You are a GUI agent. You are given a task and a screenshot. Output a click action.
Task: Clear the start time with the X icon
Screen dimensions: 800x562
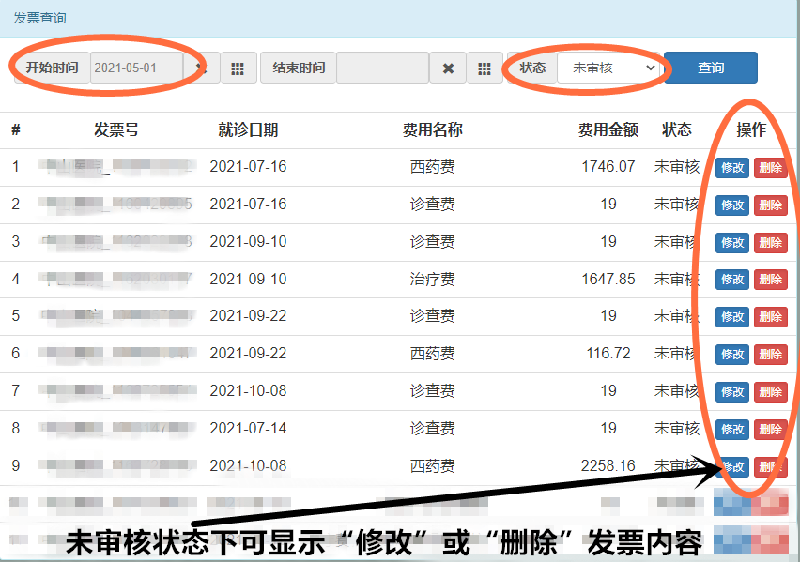(202, 68)
